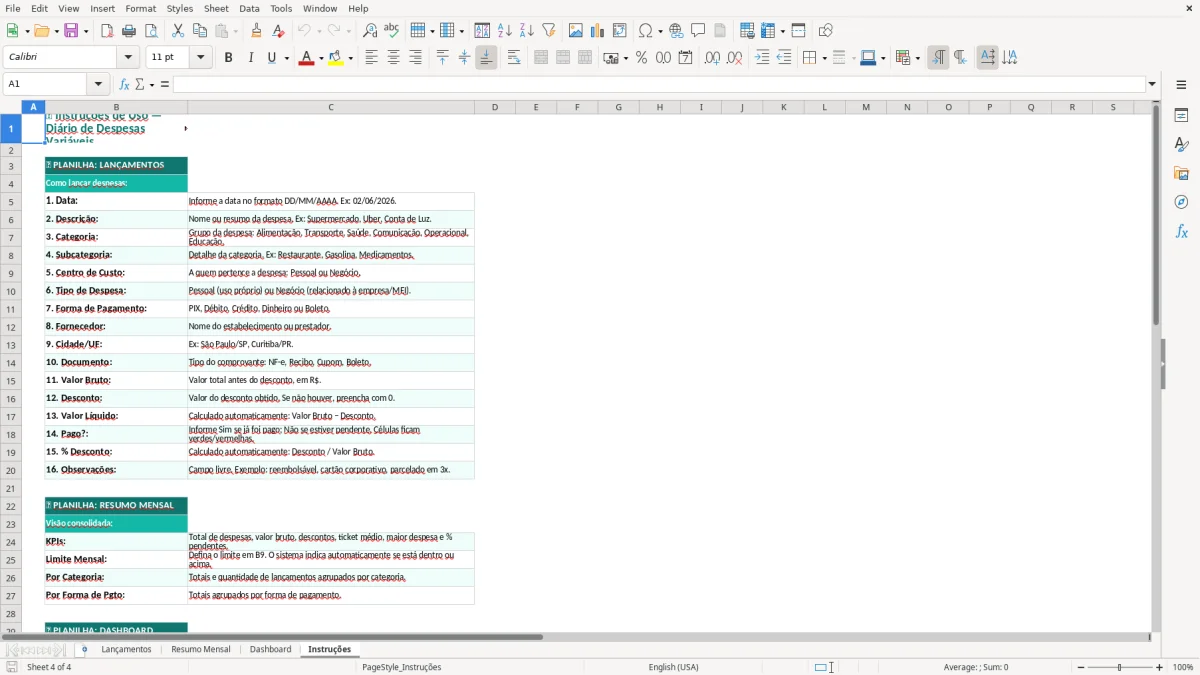Click the AutoFilter funnel icon
Screen dimensions: 1200x675
549,31
